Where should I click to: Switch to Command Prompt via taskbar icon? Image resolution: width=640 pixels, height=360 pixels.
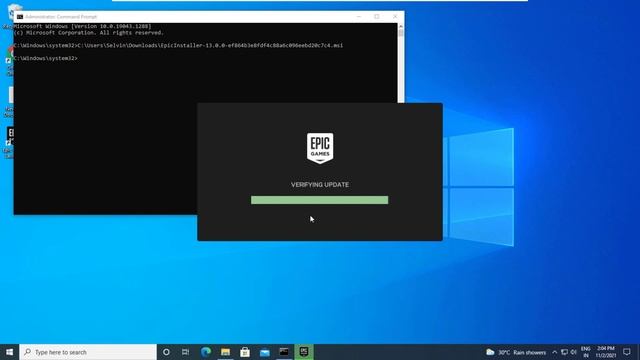[x=284, y=352]
